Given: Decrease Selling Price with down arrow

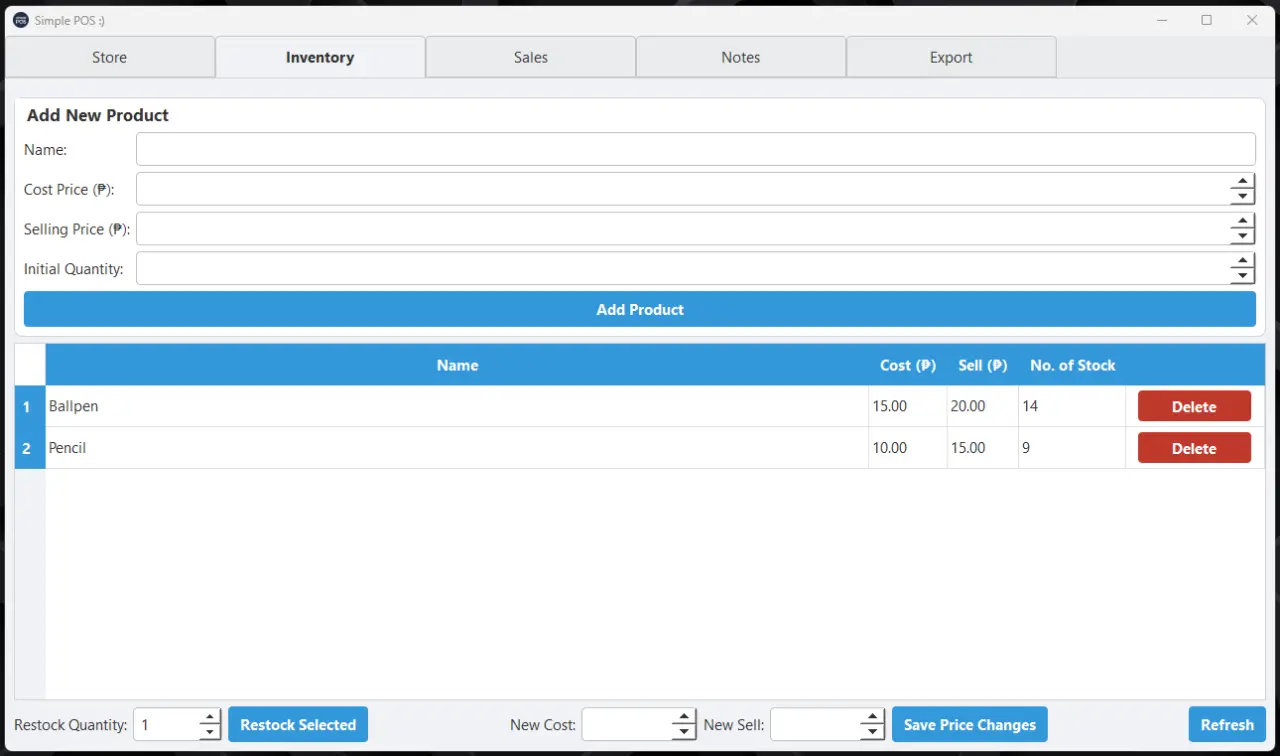Looking at the screenshot, I should (1242, 237).
